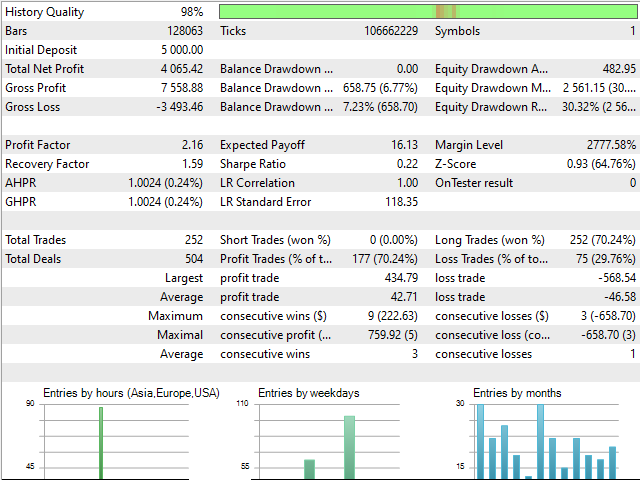Select Short Trades value 0 (0.00%)
This screenshot has height=480, width=640.
coord(394,240)
